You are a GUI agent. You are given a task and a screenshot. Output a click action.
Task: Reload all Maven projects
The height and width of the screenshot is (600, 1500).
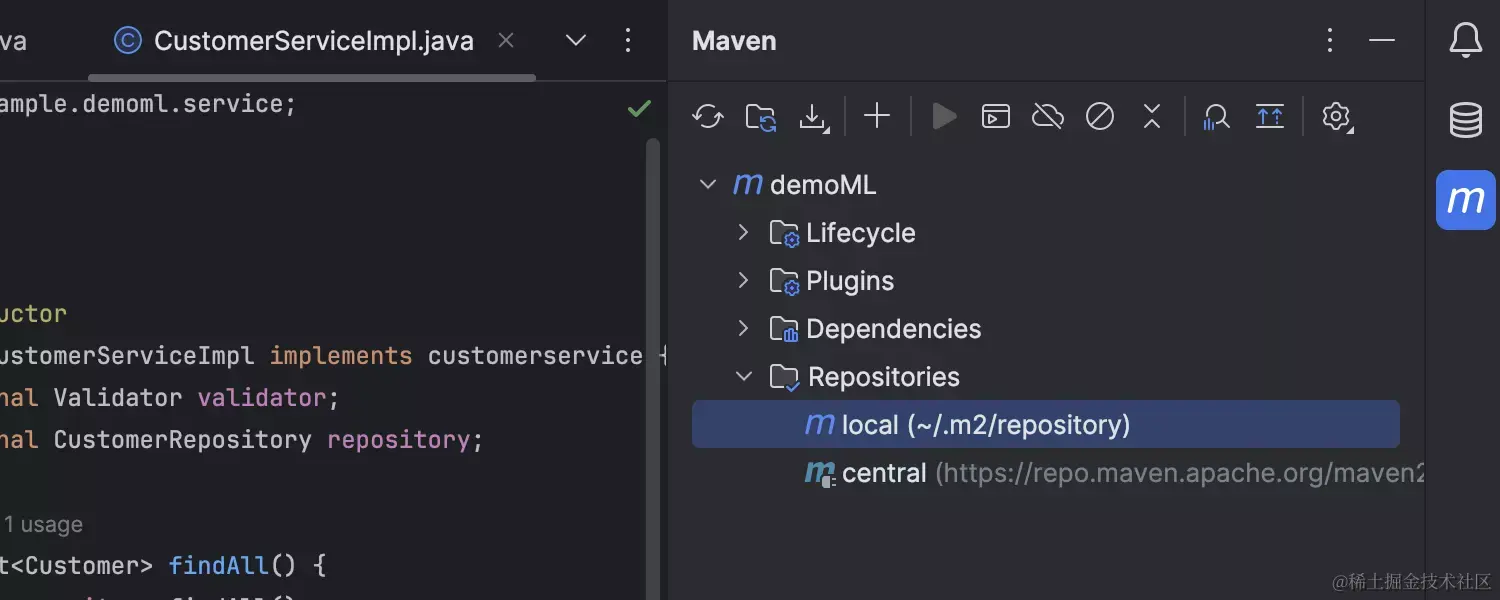[708, 116]
